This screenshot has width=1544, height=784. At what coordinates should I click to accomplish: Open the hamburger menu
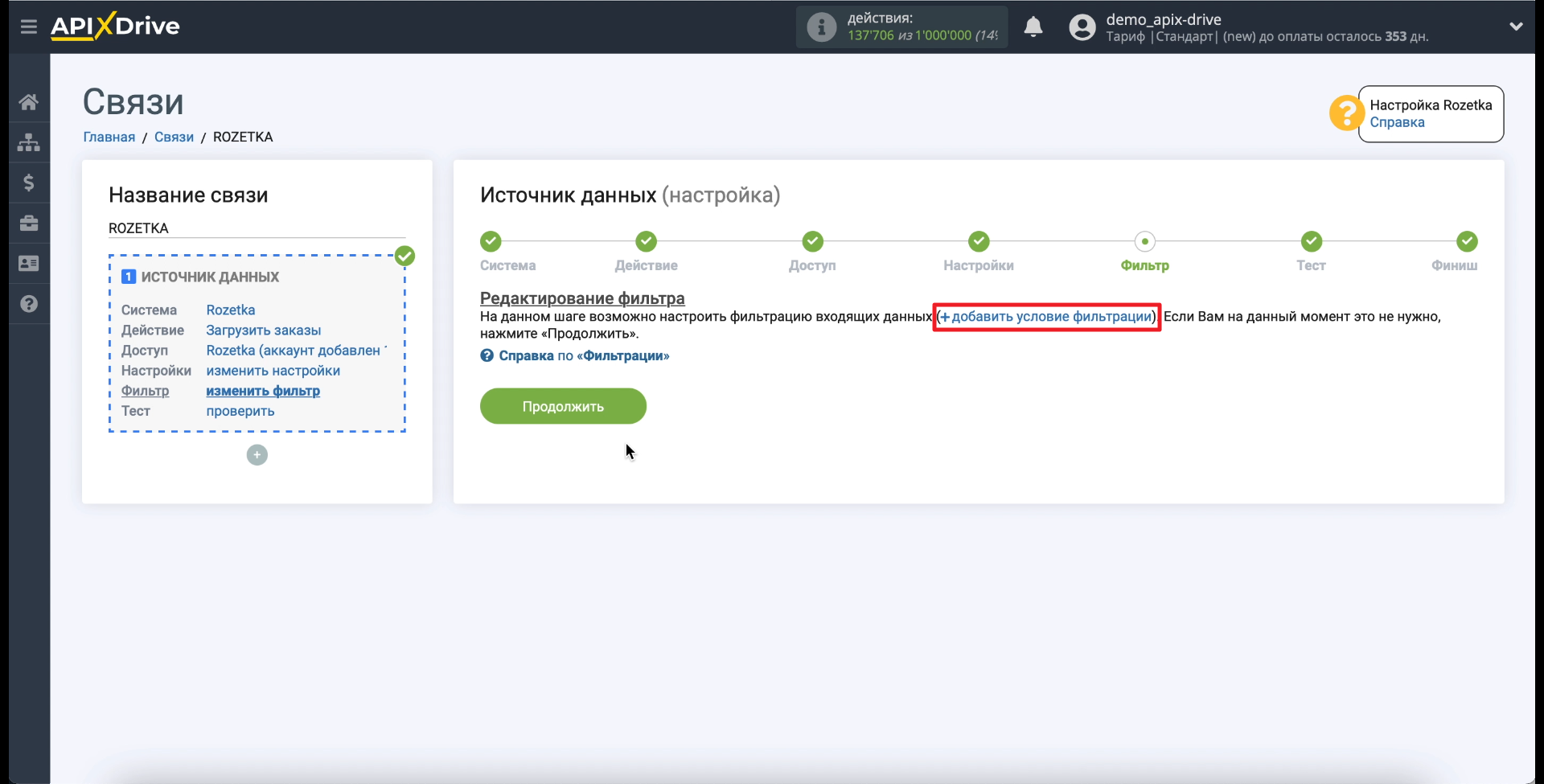coord(29,27)
